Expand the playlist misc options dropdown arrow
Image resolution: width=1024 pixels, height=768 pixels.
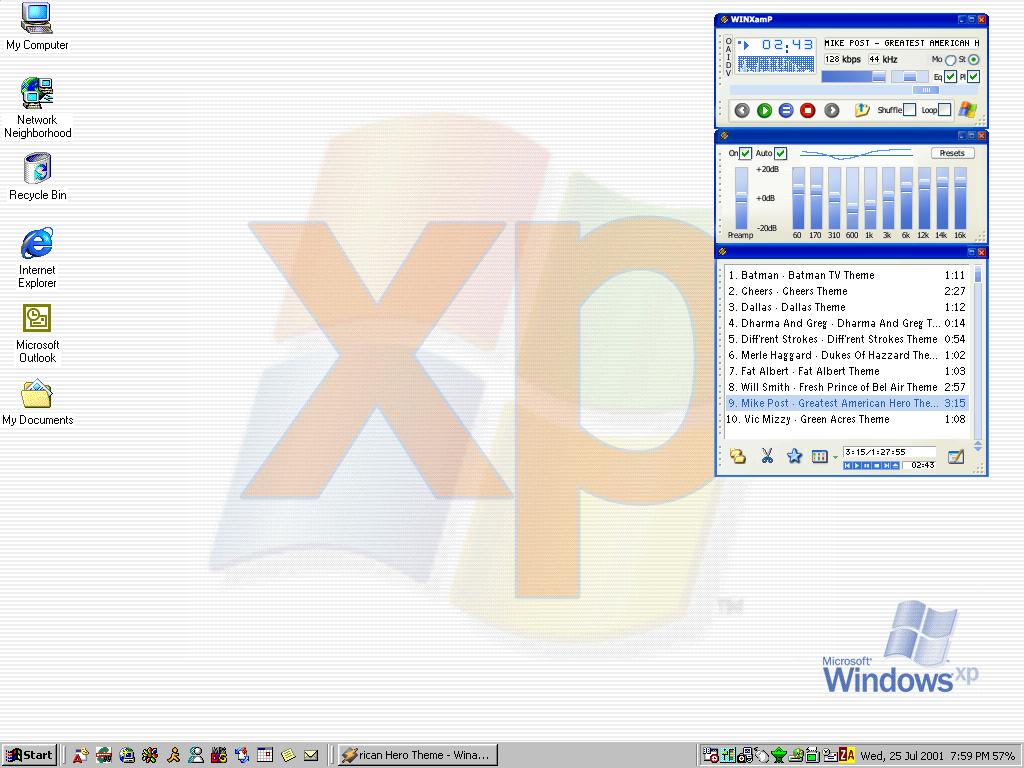[835, 458]
